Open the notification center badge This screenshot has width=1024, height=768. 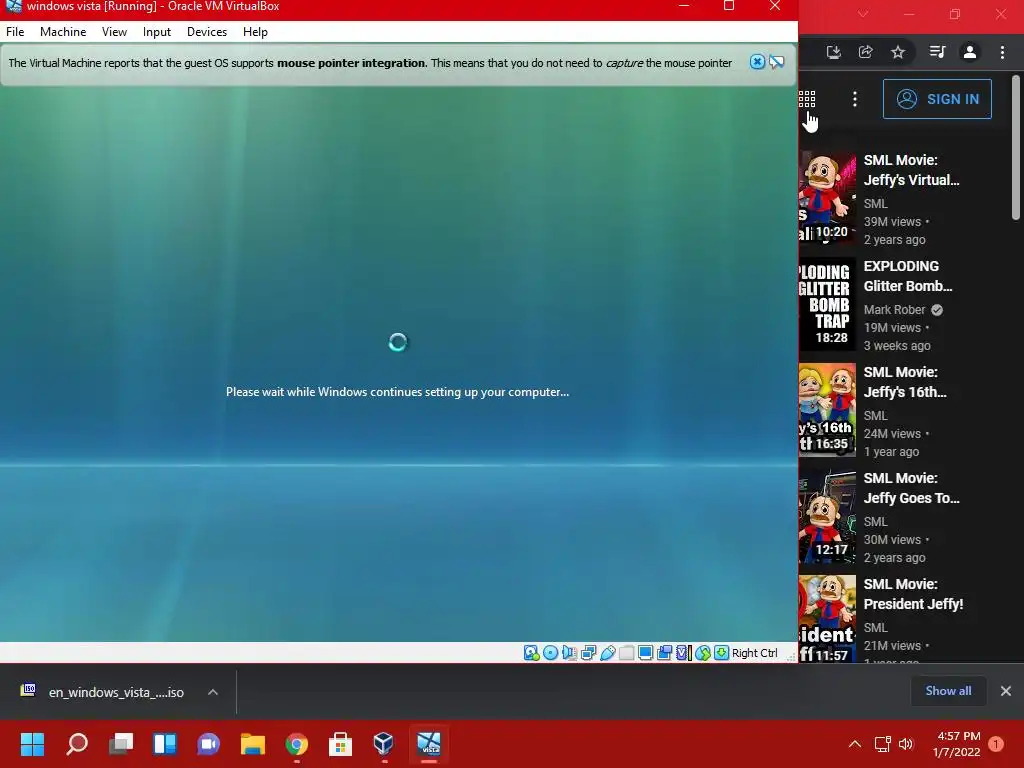tap(997, 744)
